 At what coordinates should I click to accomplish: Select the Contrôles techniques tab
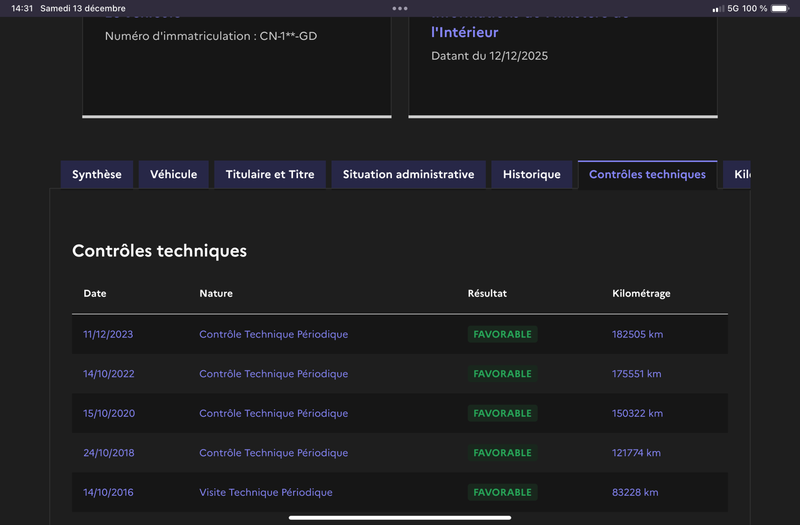click(x=647, y=174)
